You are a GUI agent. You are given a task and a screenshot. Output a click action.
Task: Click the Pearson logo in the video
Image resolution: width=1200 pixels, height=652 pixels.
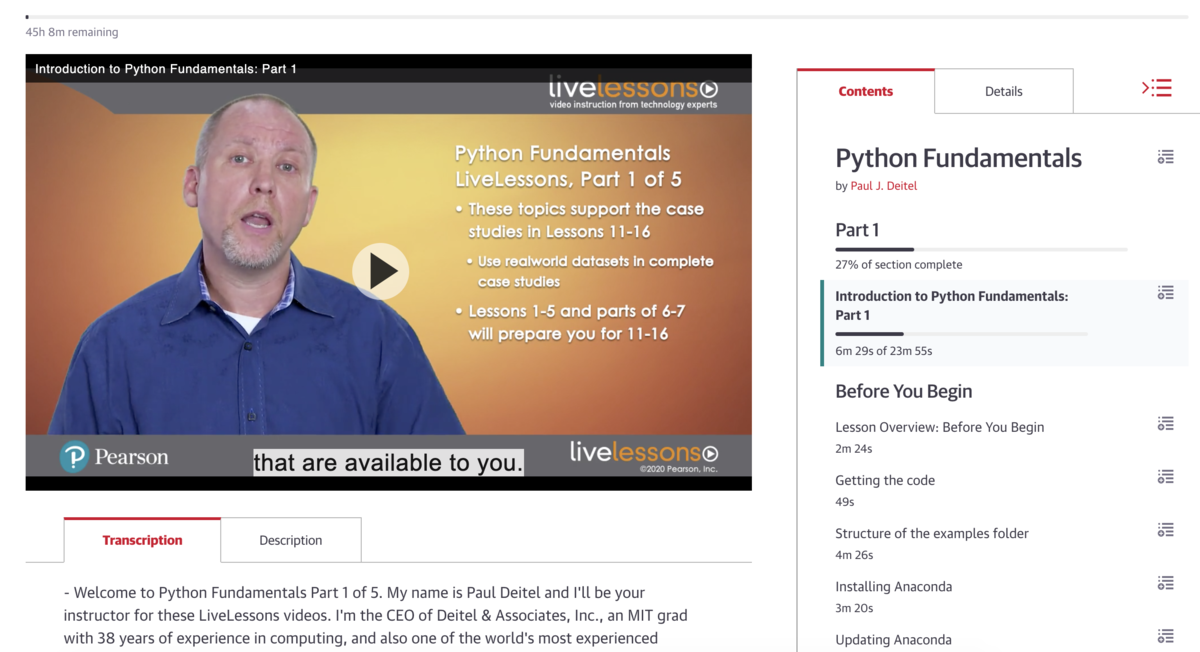click(x=114, y=457)
